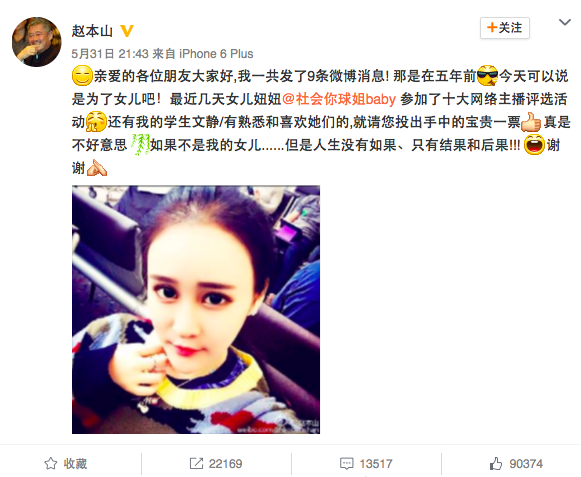581x477 pixels.
Task: Click the repost share icon
Action: [x=196, y=464]
